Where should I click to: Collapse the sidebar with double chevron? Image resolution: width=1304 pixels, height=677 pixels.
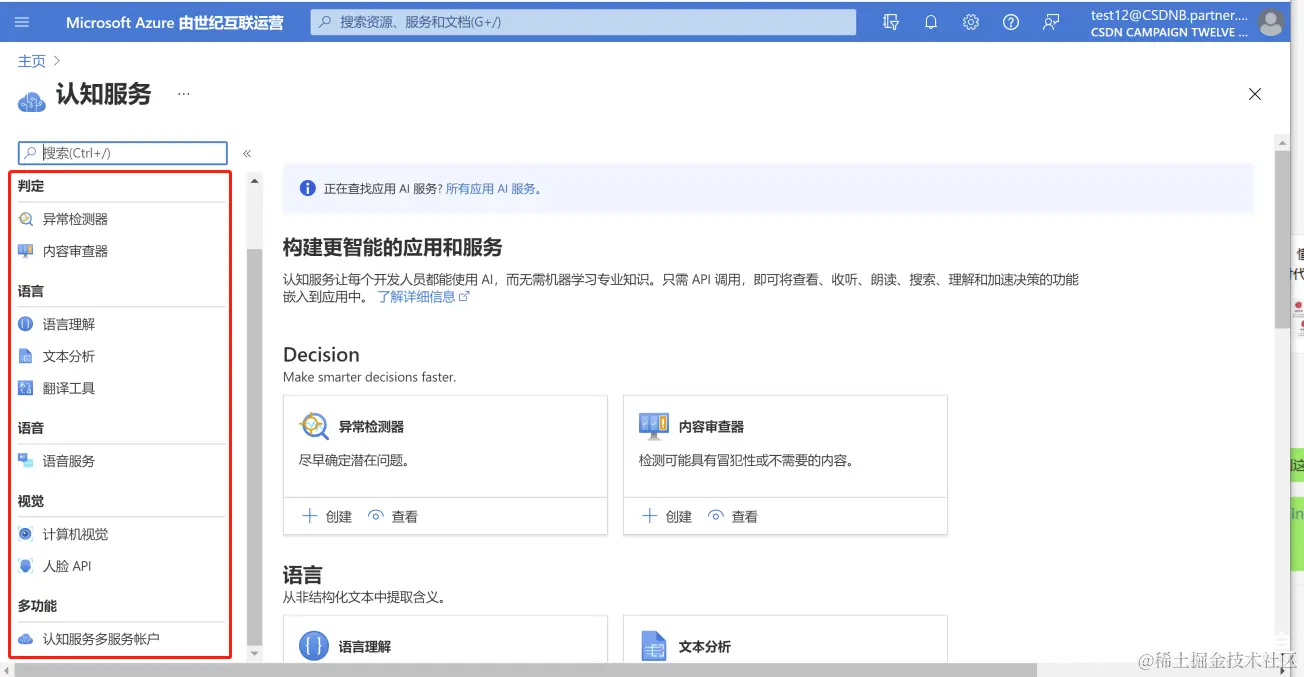point(247,153)
